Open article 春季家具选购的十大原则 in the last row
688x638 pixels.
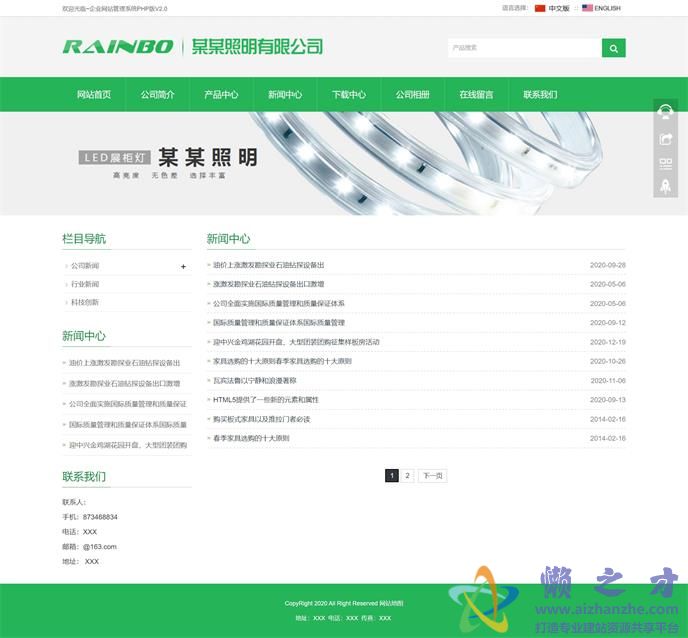click(251, 438)
